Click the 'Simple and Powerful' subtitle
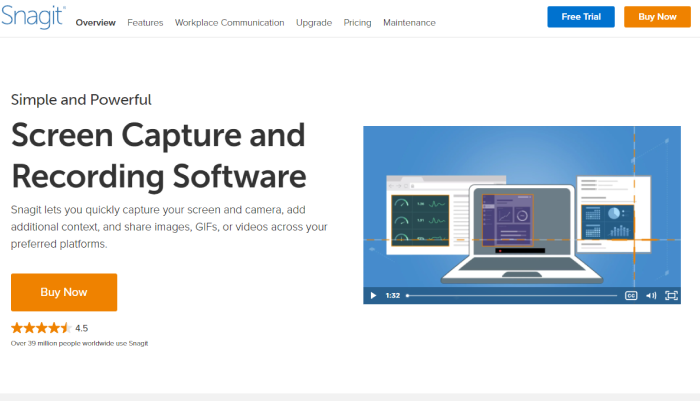This screenshot has height=401, width=700. tap(81, 100)
